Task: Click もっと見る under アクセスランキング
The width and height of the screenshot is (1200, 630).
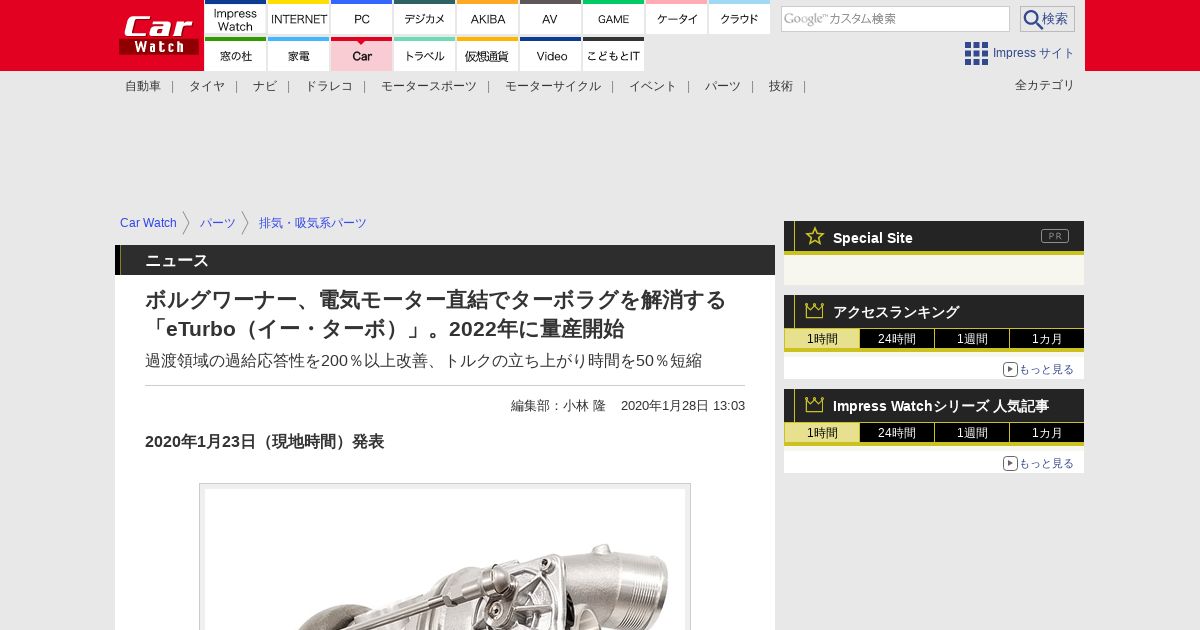Action: pyautogui.click(x=1039, y=369)
